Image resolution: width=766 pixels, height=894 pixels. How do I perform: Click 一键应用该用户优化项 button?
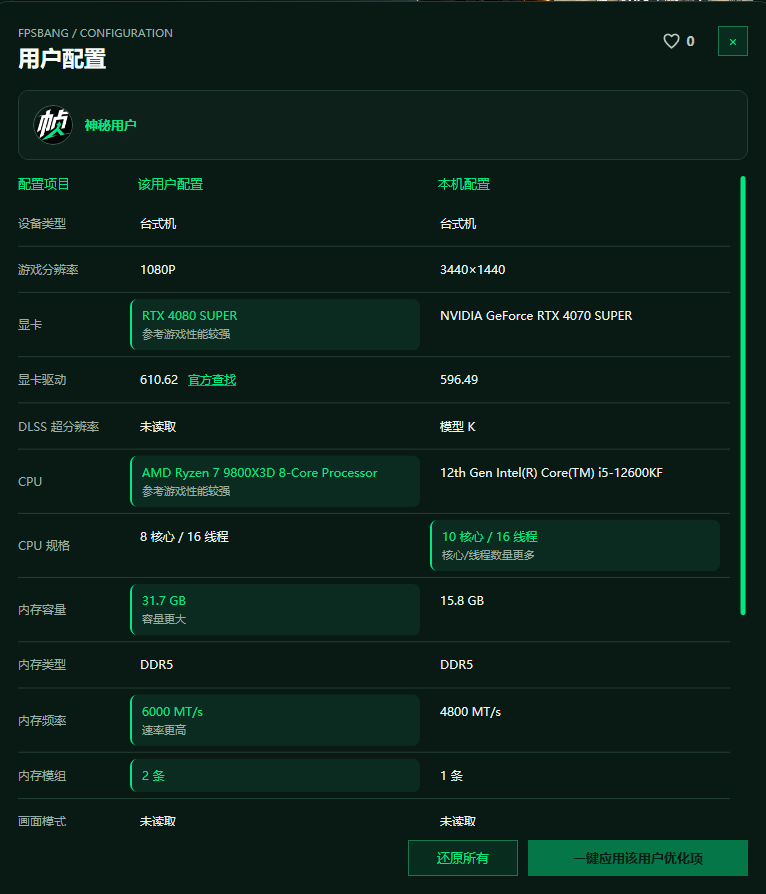[638, 858]
